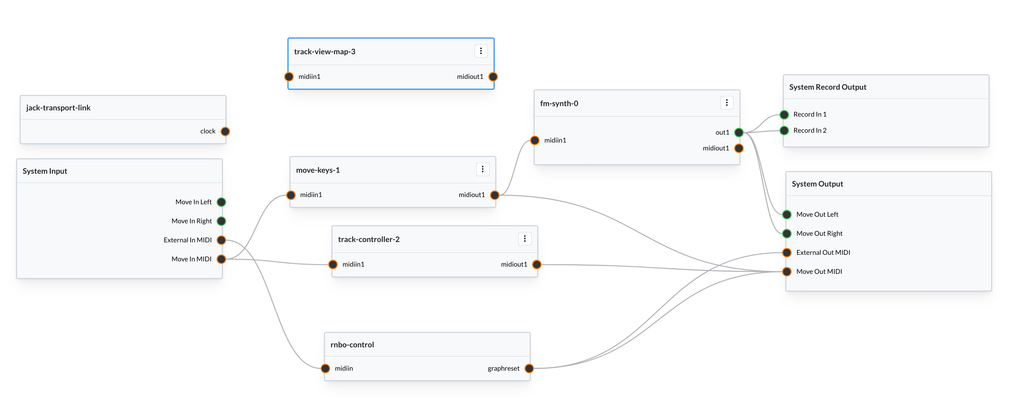Open the track-controller-2 kebab menu
The height and width of the screenshot is (419, 1024).
[x=524, y=239]
